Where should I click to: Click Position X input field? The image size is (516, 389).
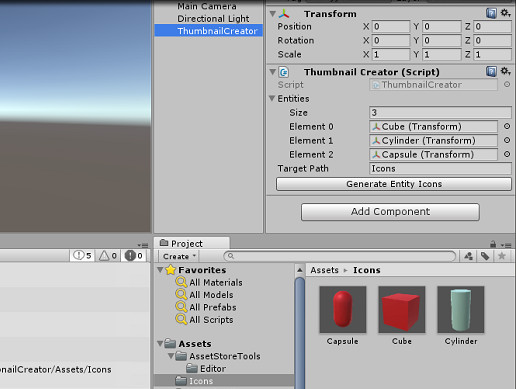pos(391,26)
